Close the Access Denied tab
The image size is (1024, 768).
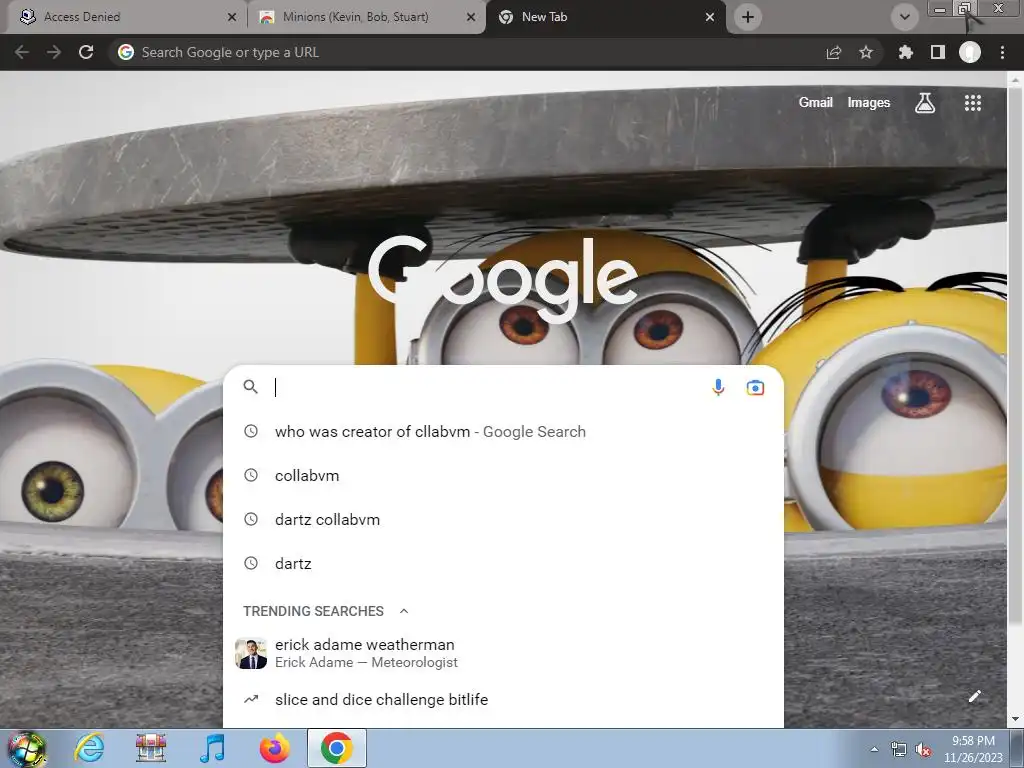click(231, 17)
